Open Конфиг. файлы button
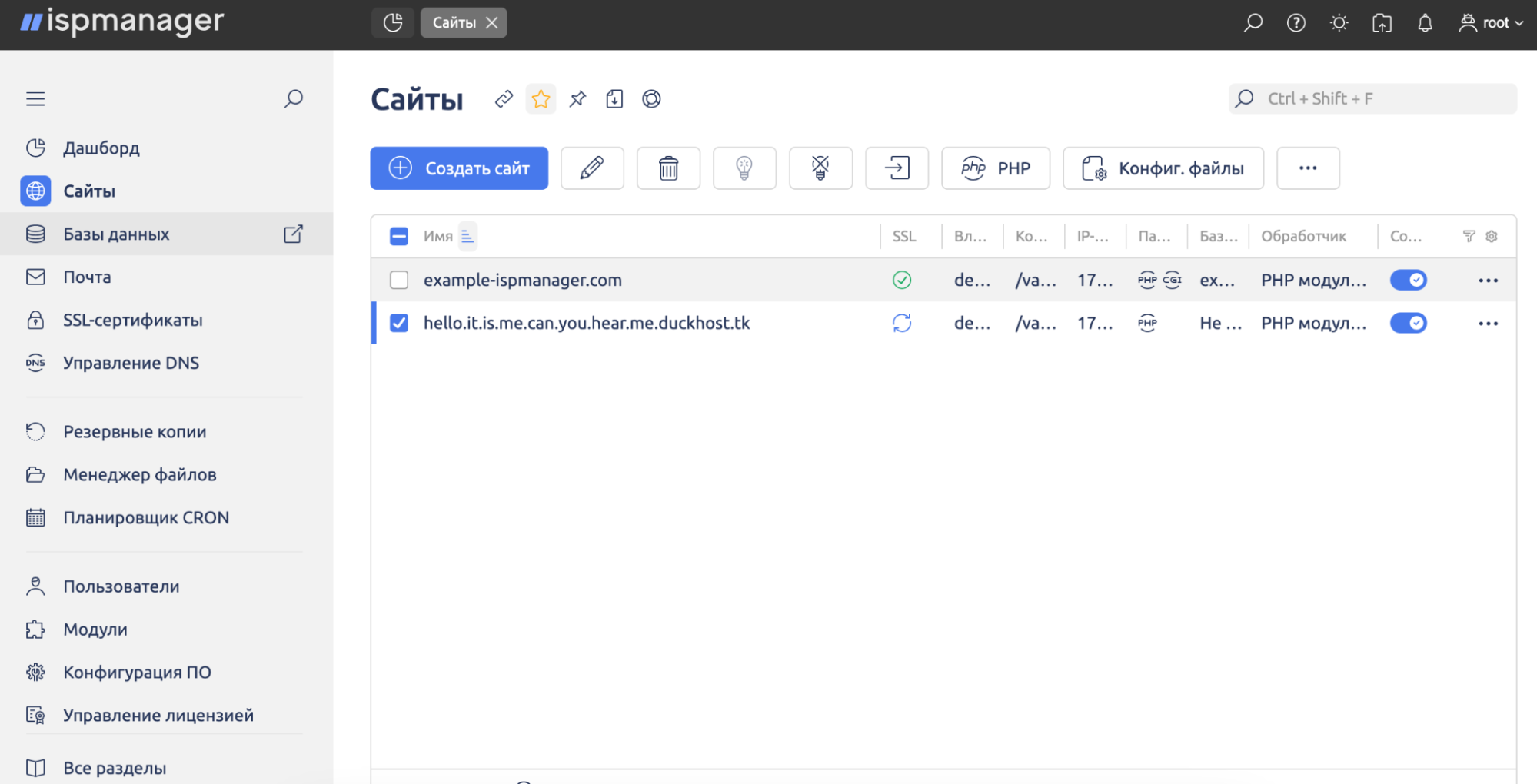This screenshot has width=1537, height=784. click(x=1163, y=168)
